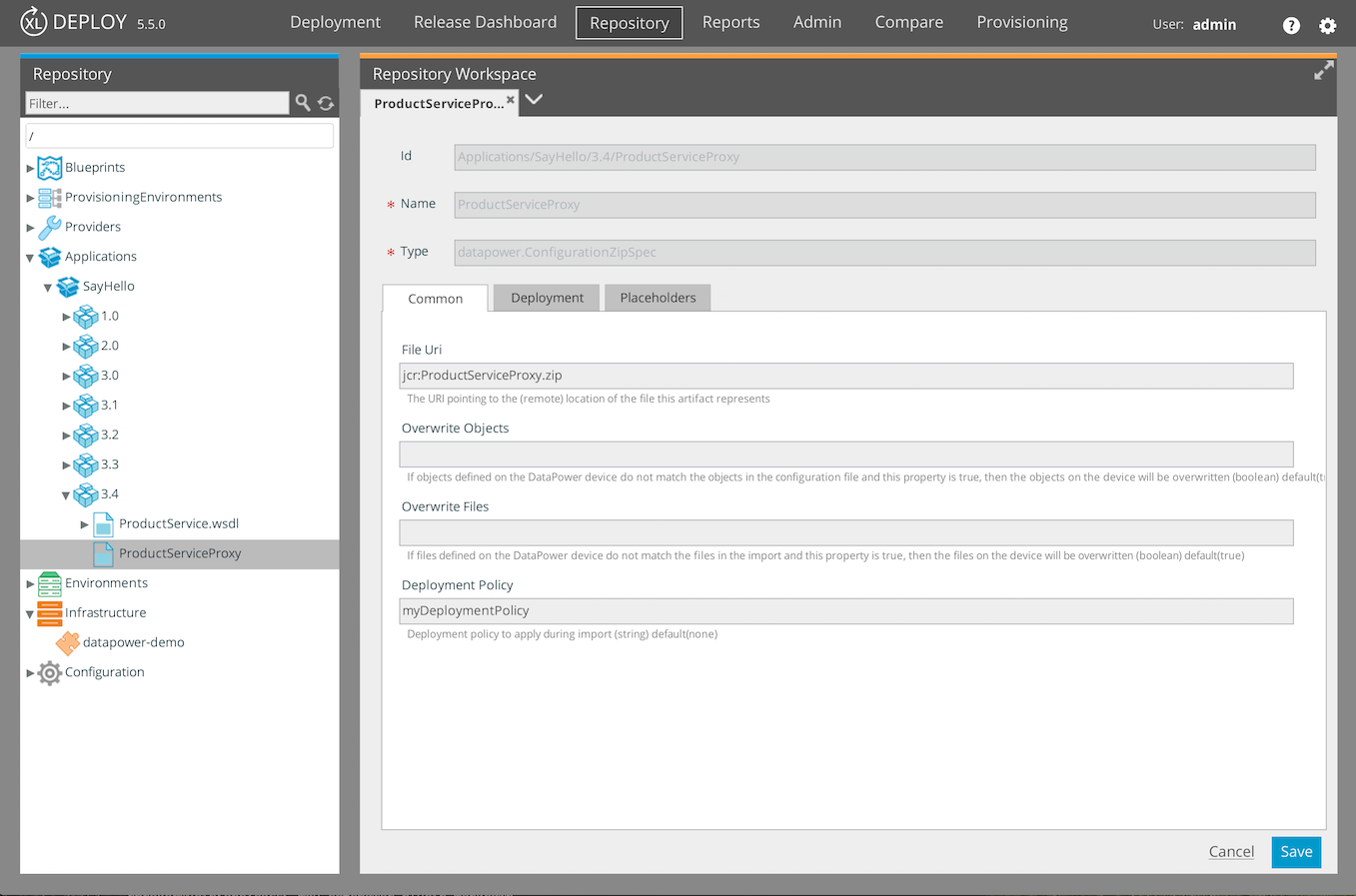
Task: Click the Overwrite Files field
Action: point(846,532)
